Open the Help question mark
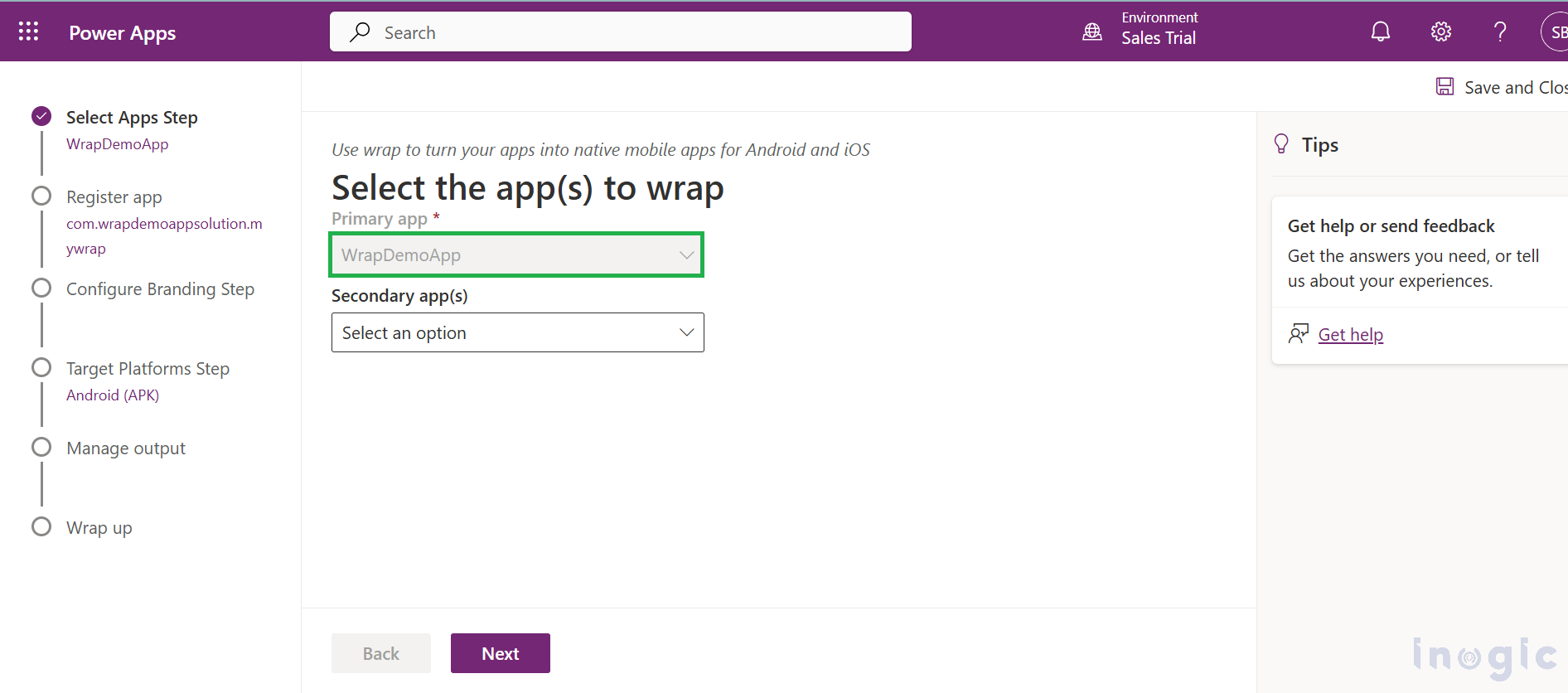 click(x=1500, y=31)
